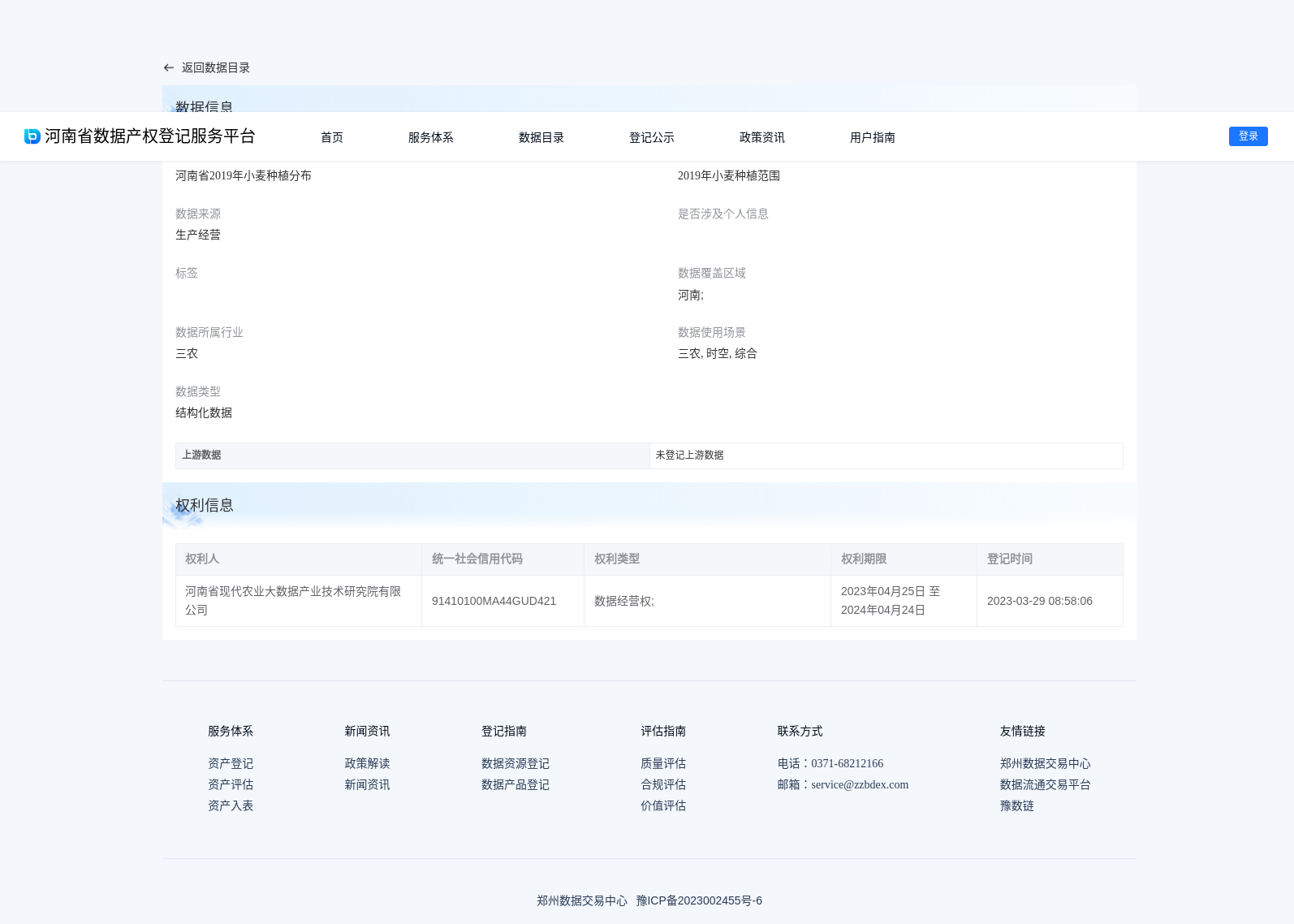Image resolution: width=1294 pixels, height=924 pixels.
Task: Click the 权利类型 column header
Action: point(707,559)
